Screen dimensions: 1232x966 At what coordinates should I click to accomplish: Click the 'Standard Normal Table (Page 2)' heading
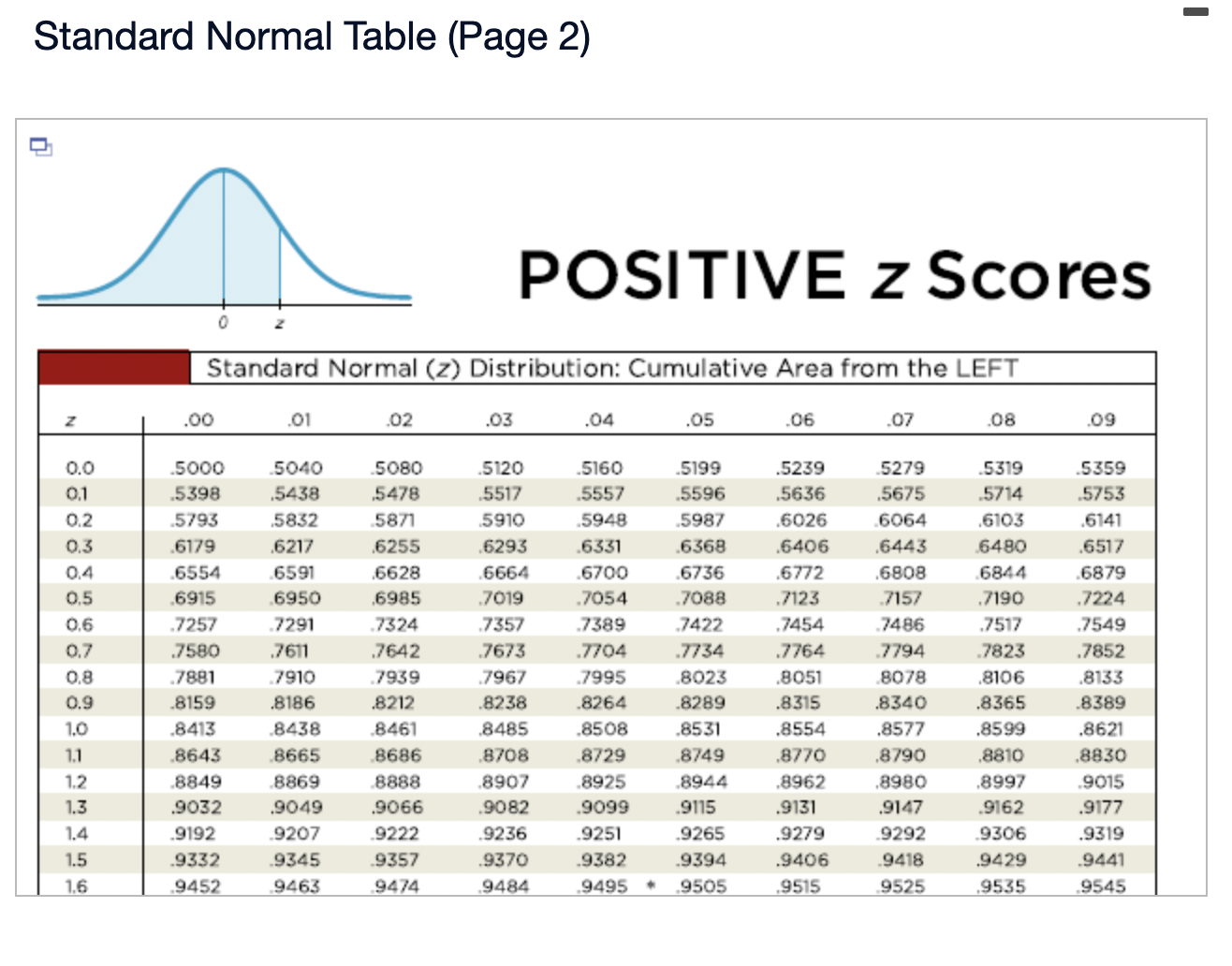(x=312, y=37)
